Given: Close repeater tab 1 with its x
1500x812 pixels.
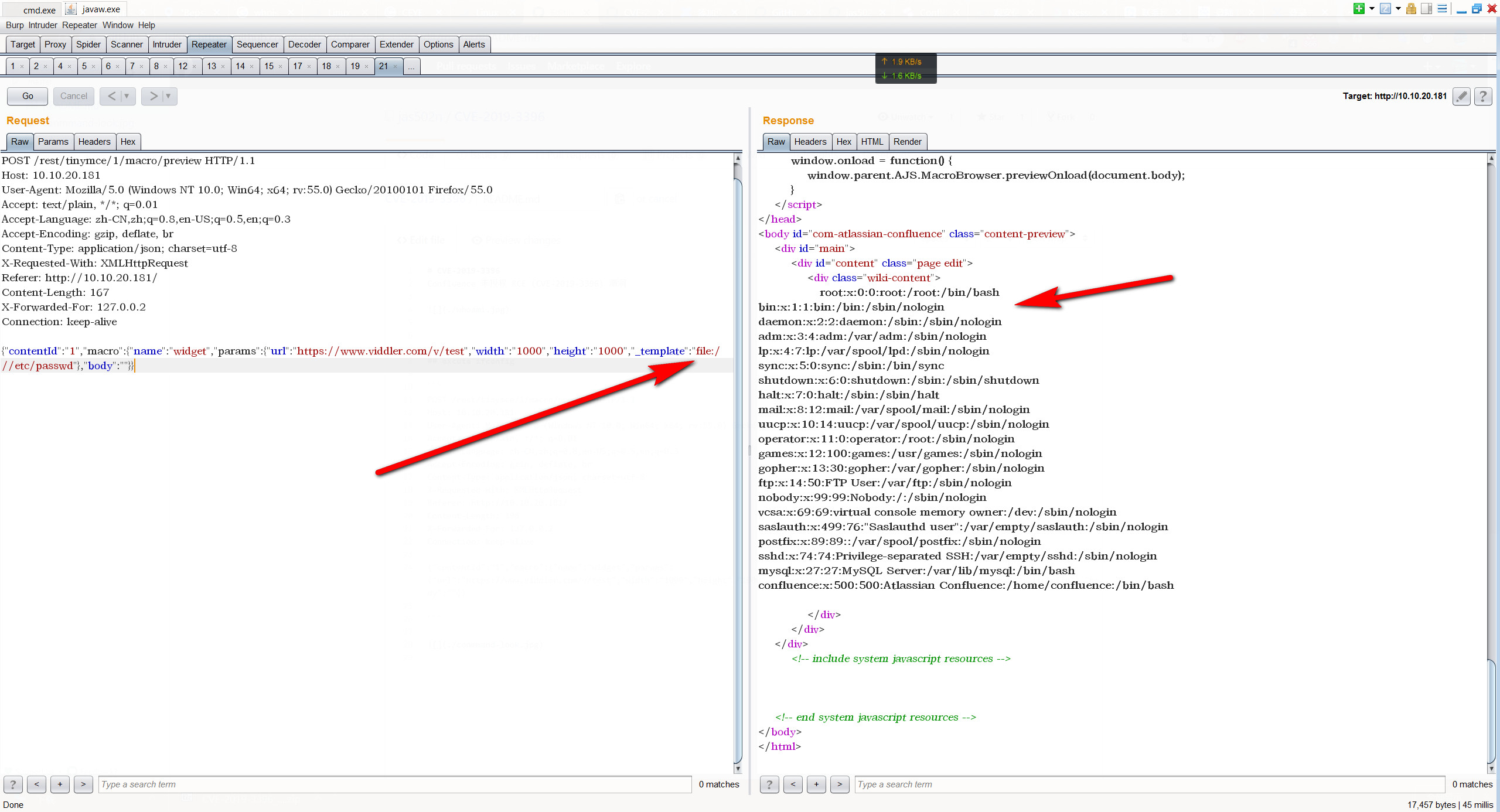Looking at the screenshot, I should coord(22,67).
